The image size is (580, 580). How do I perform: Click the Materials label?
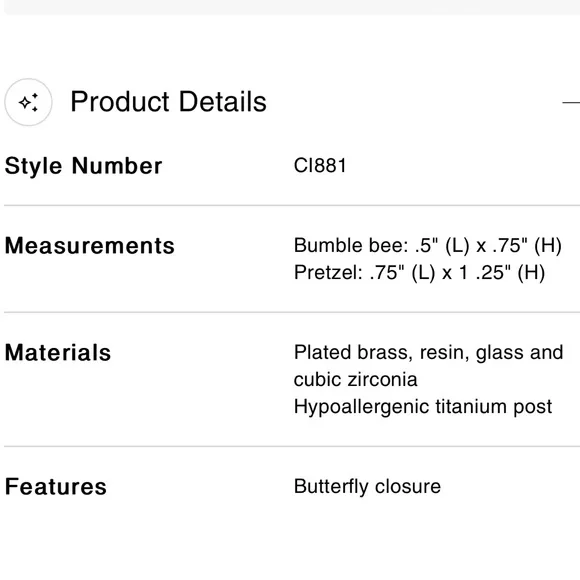[58, 353]
